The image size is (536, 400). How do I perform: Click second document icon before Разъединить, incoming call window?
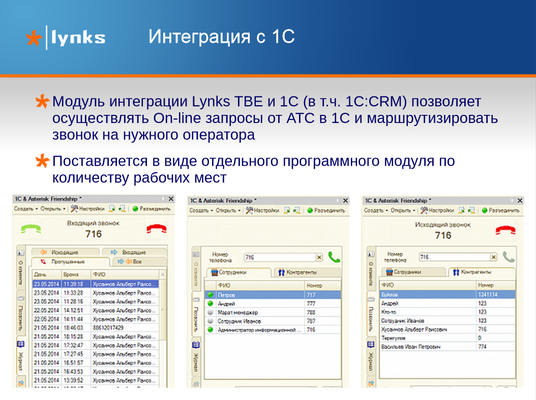pyautogui.click(x=122, y=209)
